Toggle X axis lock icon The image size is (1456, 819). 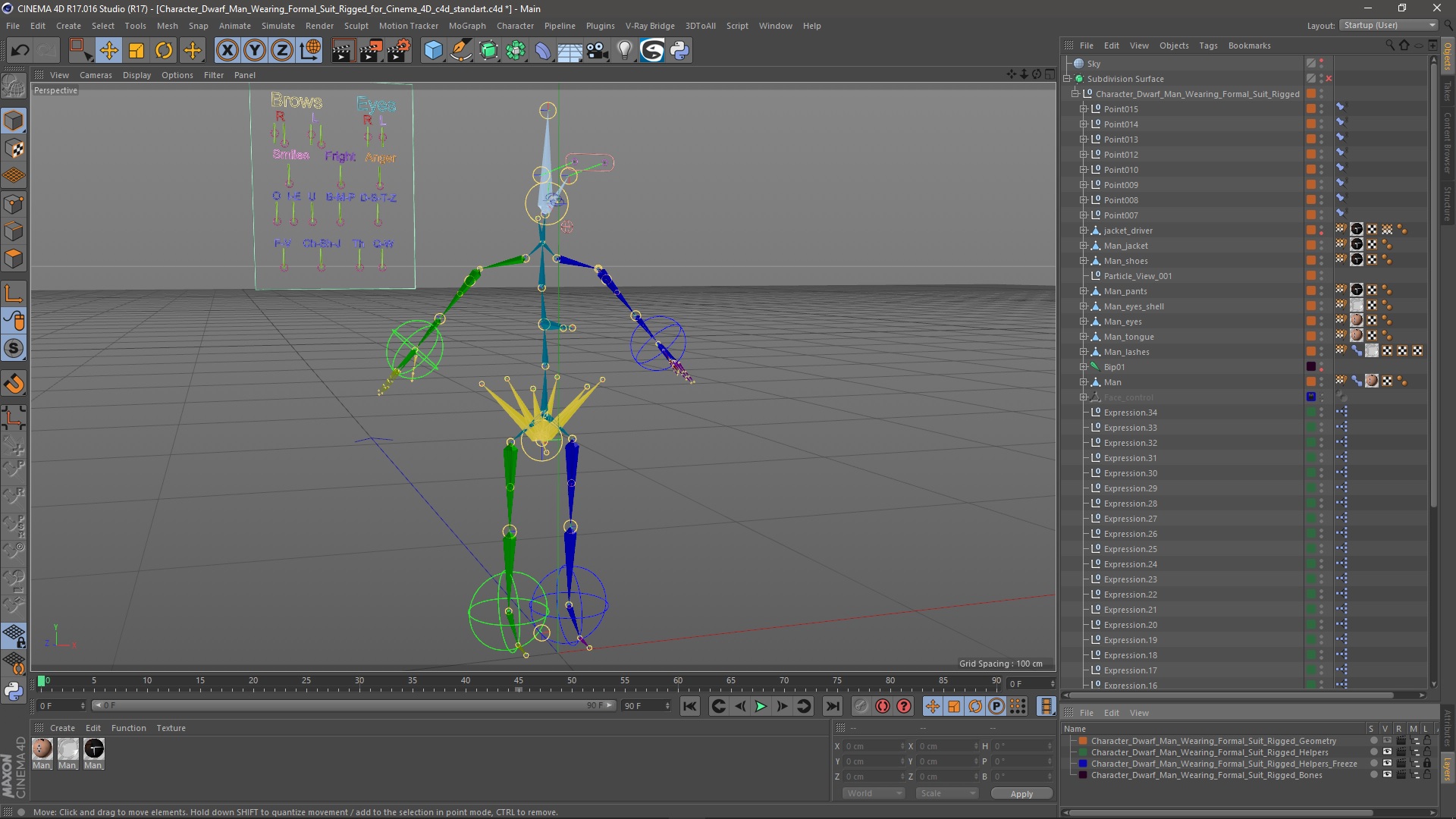pos(227,51)
